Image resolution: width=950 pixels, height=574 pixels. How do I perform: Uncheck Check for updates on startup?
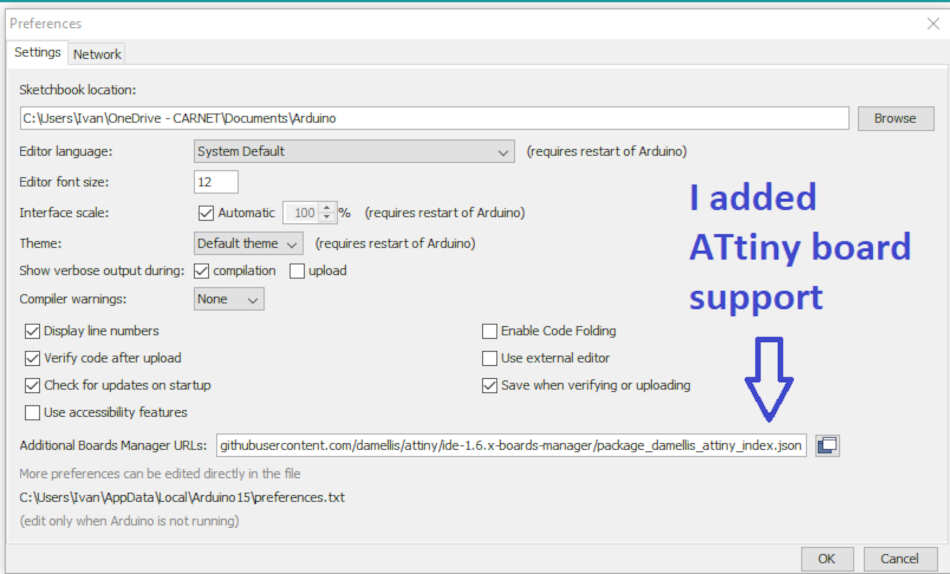32,385
